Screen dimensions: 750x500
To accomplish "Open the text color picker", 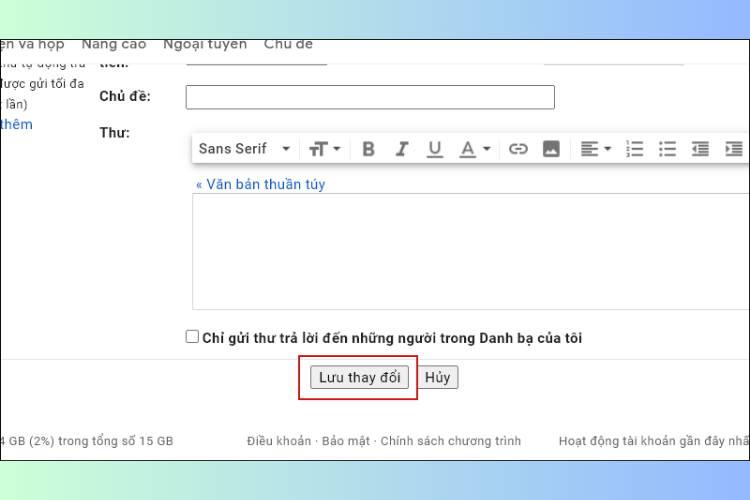I will (x=474, y=149).
